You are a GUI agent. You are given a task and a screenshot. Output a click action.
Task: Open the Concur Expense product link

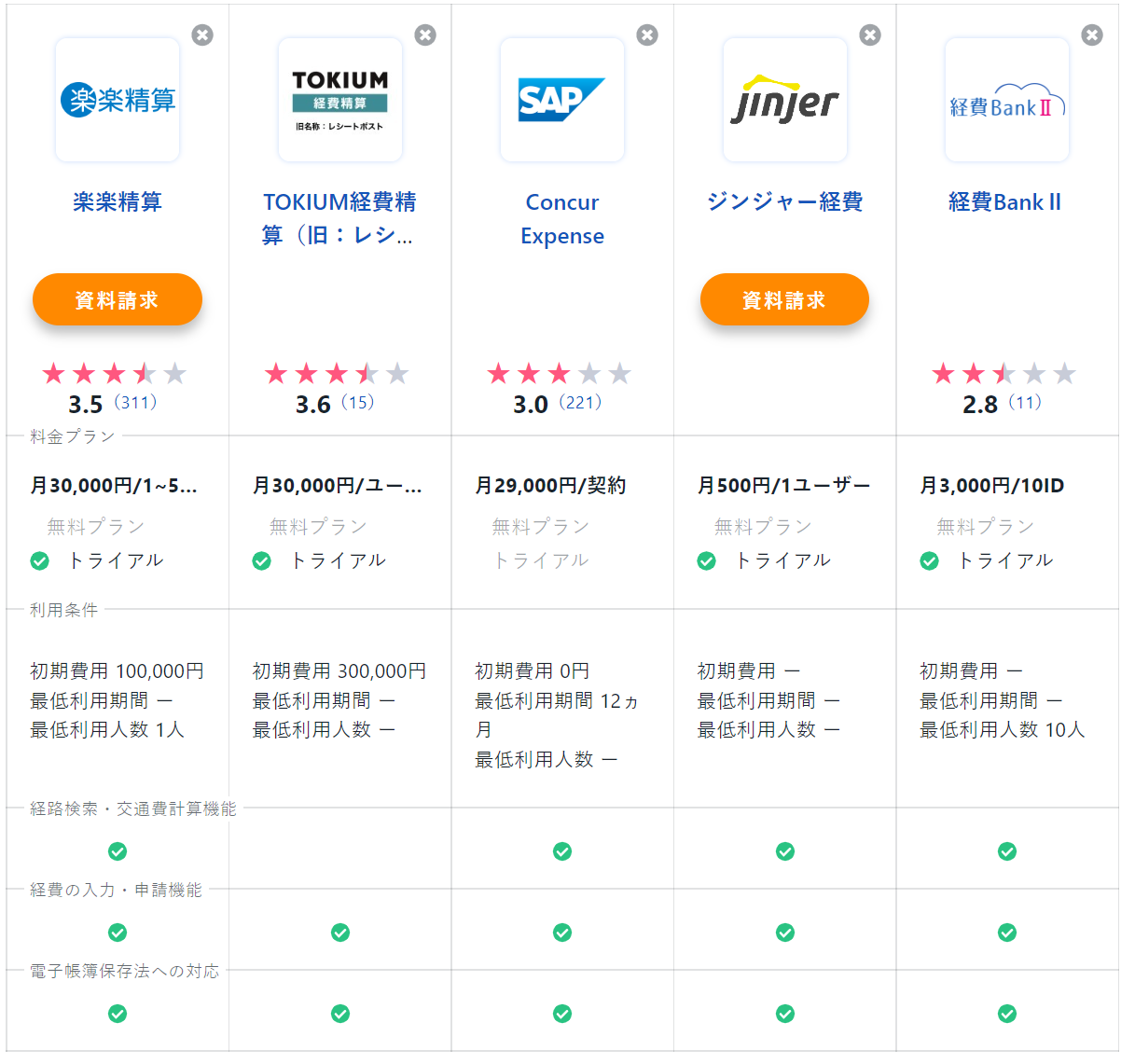coord(562,218)
